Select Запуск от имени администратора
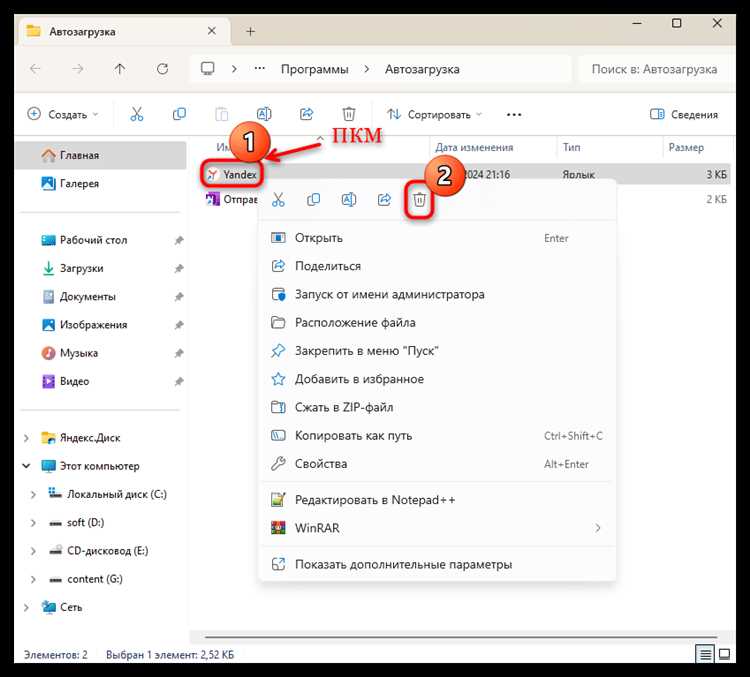The image size is (750, 677). [437, 294]
